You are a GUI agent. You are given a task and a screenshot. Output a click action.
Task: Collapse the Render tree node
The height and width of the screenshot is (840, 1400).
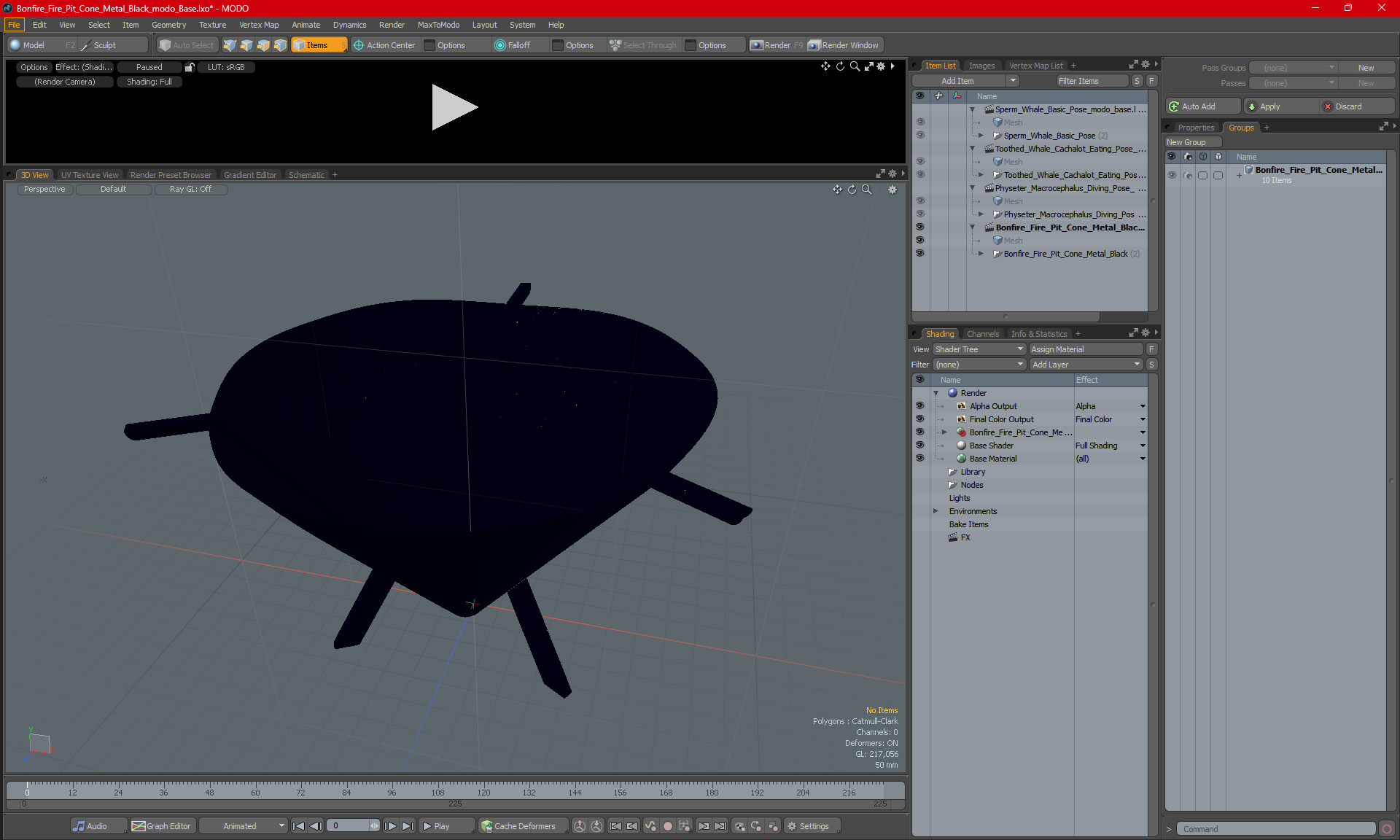pos(936,393)
